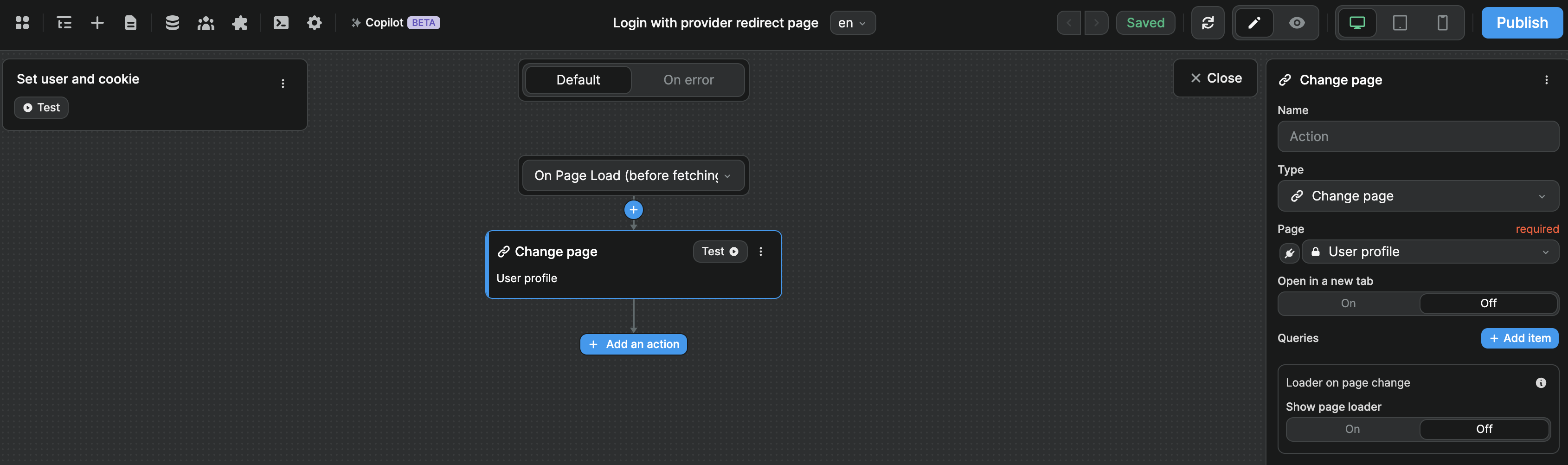
Task: Open the project settings gear
Action: (x=314, y=23)
